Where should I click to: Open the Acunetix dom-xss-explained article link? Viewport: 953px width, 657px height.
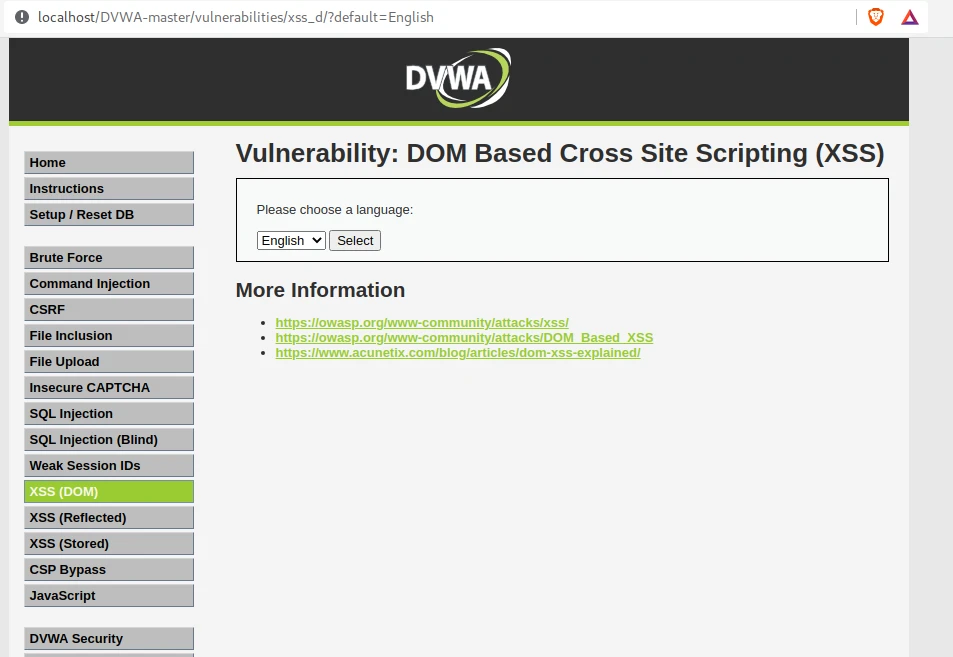click(x=457, y=353)
